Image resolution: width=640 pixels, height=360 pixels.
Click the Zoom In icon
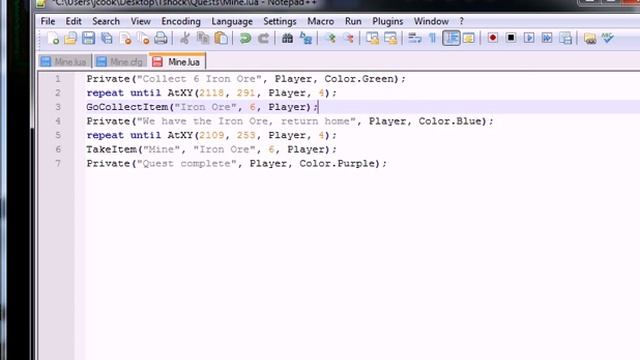(331, 38)
